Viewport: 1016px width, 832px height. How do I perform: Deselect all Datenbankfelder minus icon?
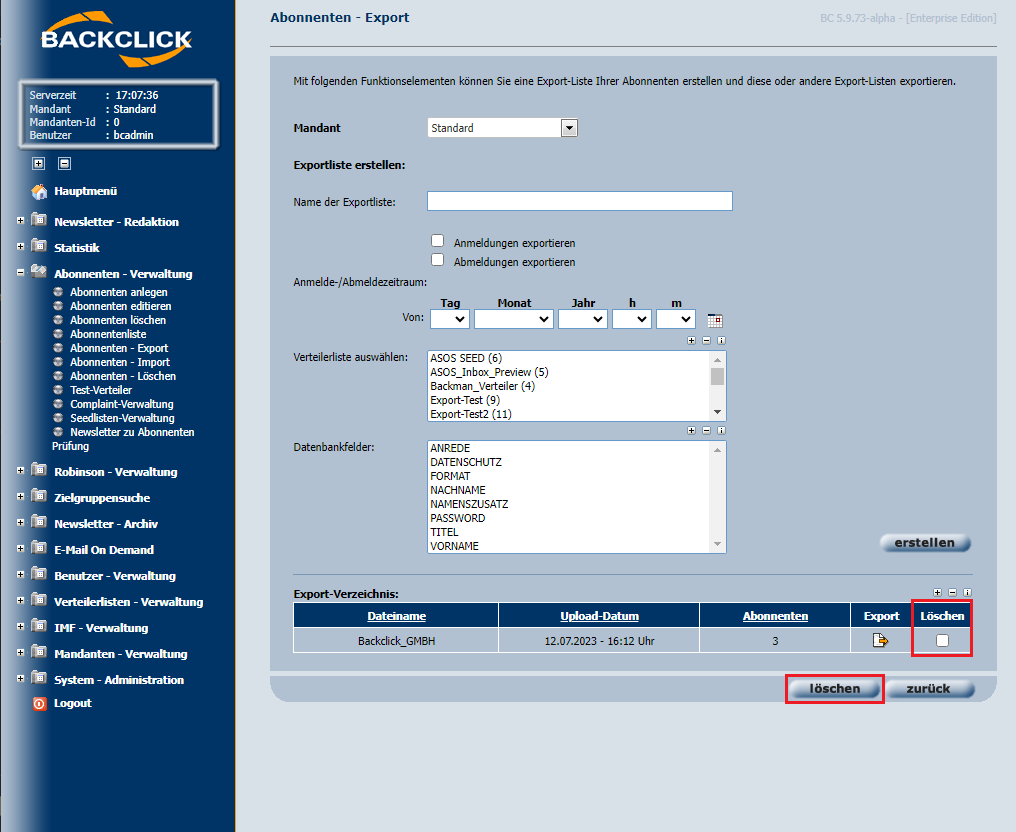pyautogui.click(x=706, y=430)
